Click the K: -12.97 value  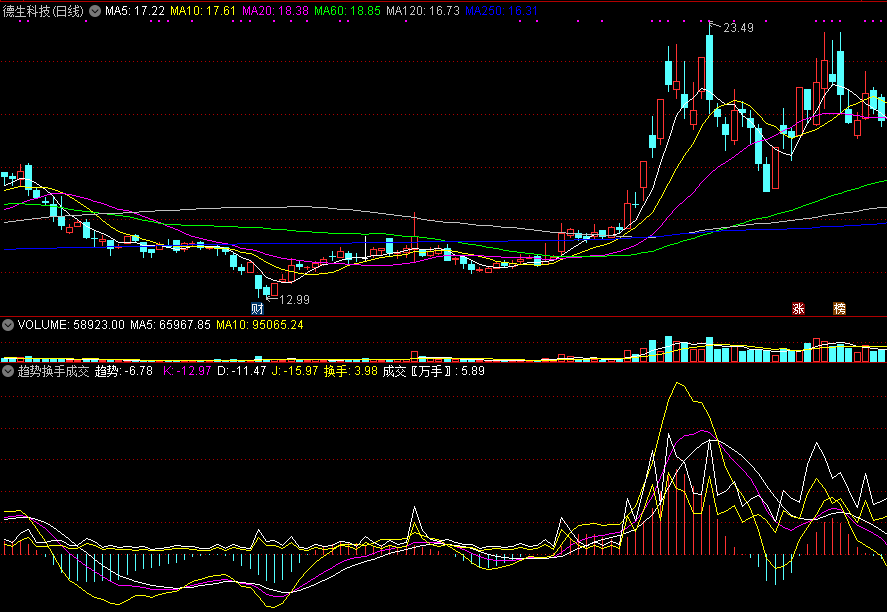pyautogui.click(x=187, y=371)
